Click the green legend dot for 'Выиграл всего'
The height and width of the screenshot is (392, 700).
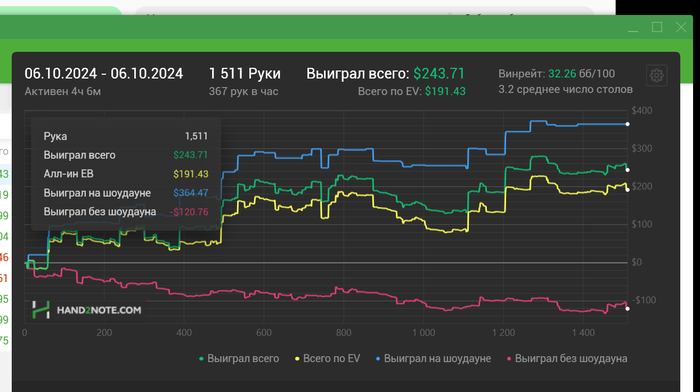point(201,359)
